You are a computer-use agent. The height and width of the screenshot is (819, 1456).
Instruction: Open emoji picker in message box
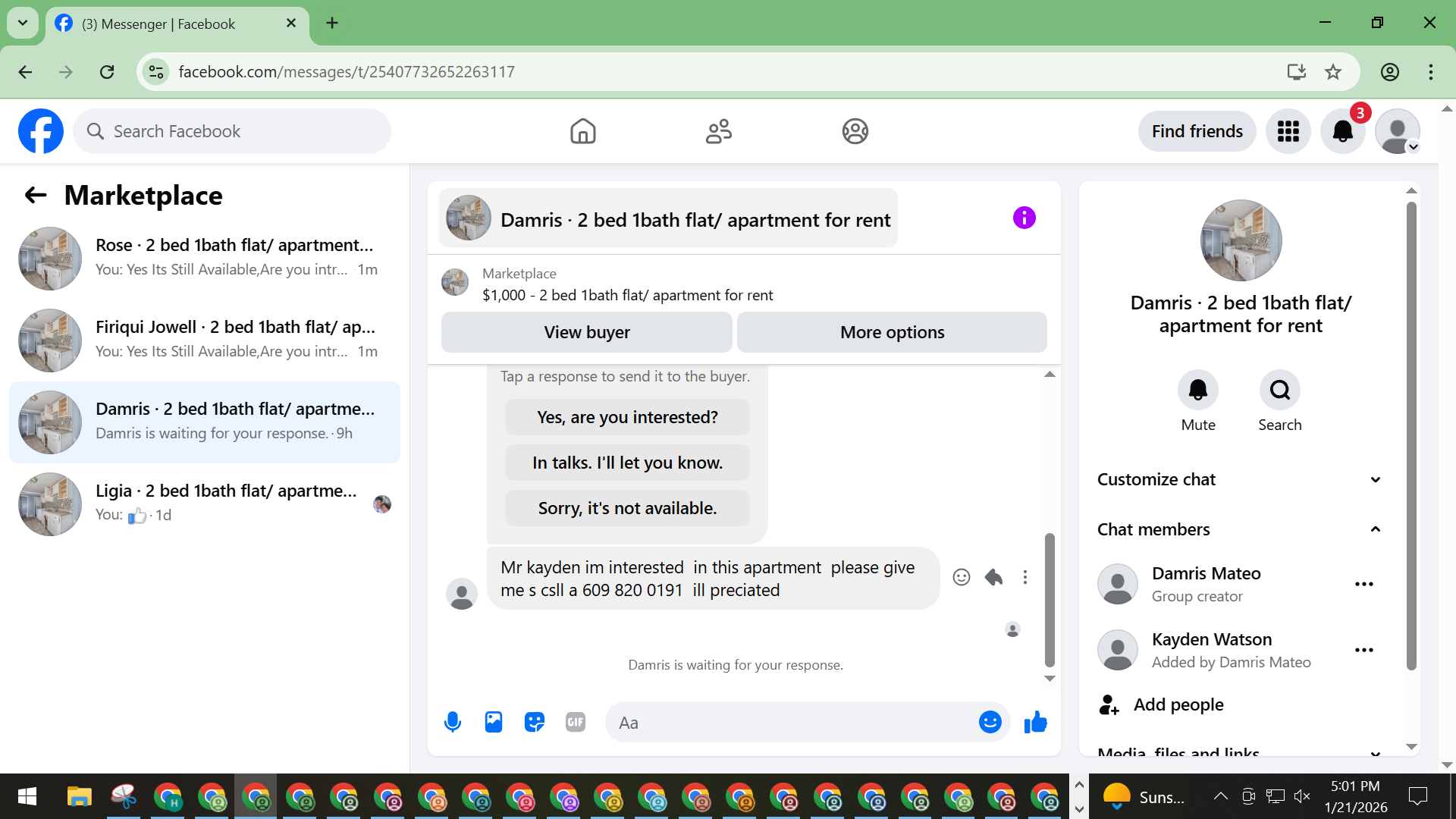coord(990,722)
